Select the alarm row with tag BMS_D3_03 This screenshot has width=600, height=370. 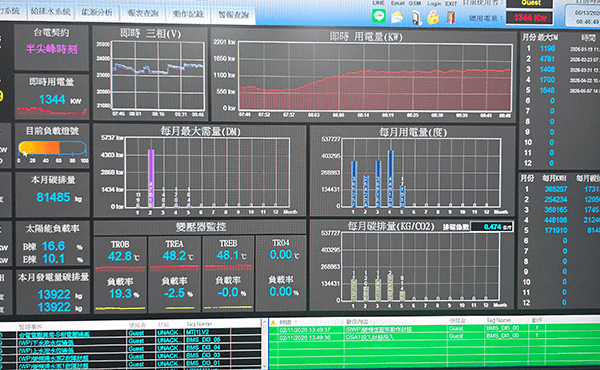tap(130, 356)
